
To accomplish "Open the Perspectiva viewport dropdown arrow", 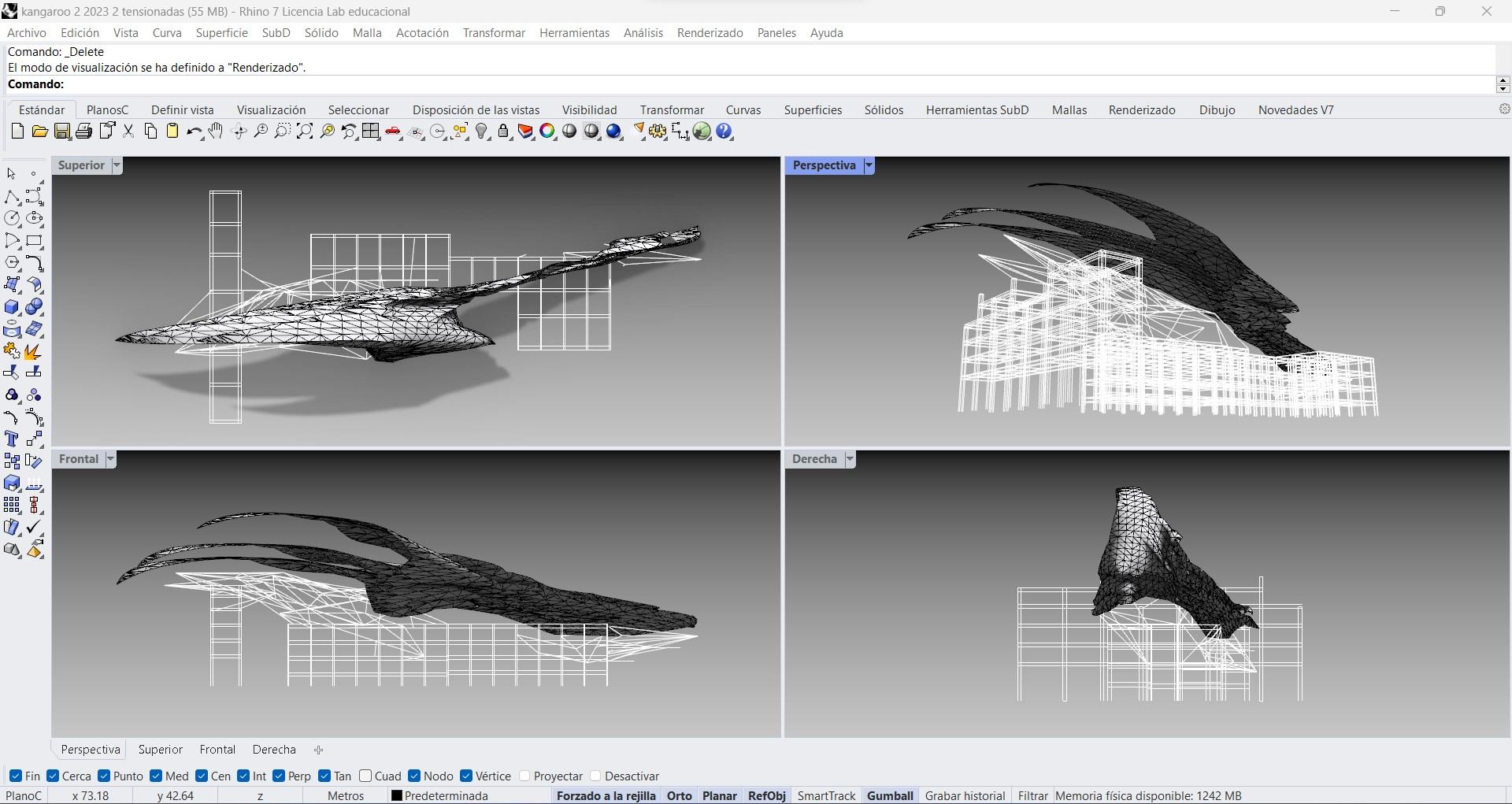I will (x=869, y=165).
